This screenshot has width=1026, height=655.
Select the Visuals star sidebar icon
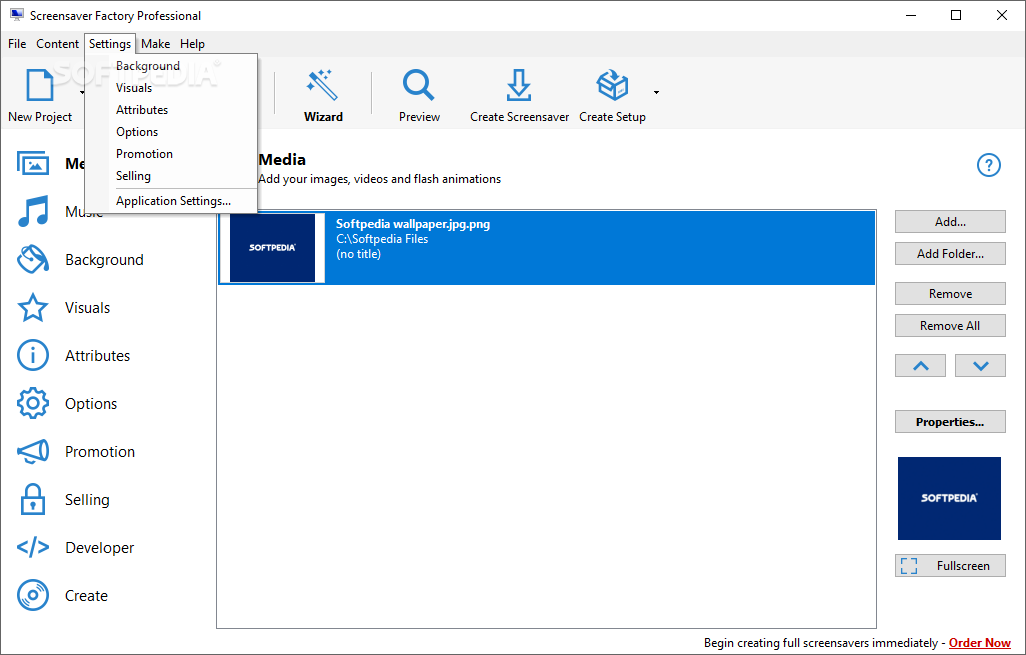(33, 308)
